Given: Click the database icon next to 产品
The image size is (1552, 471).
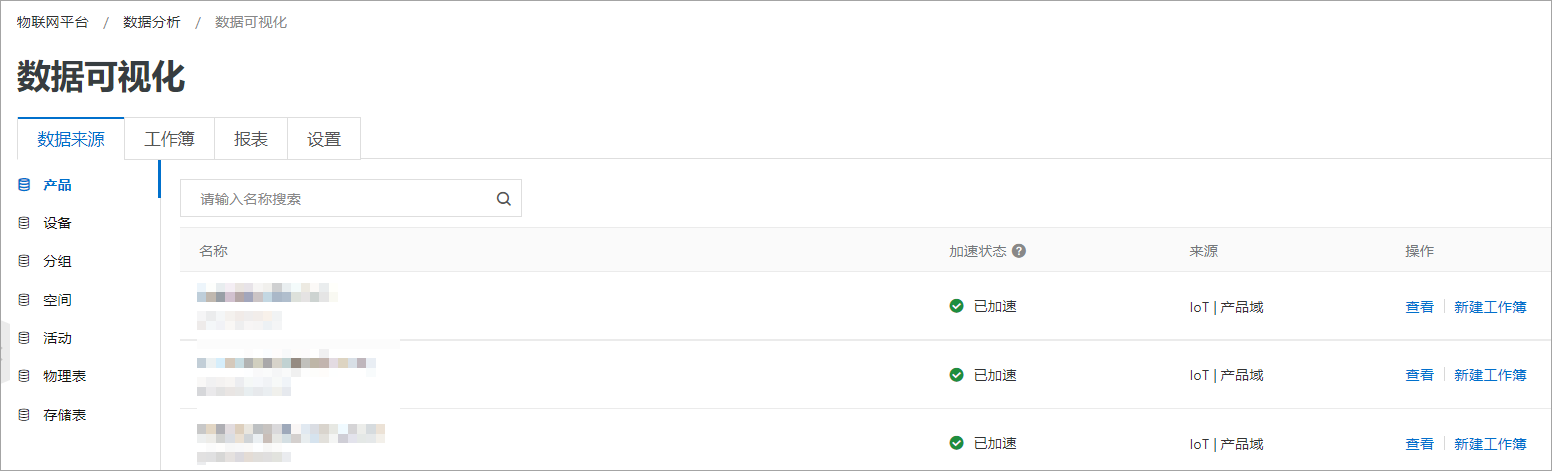Looking at the screenshot, I should pos(24,185).
